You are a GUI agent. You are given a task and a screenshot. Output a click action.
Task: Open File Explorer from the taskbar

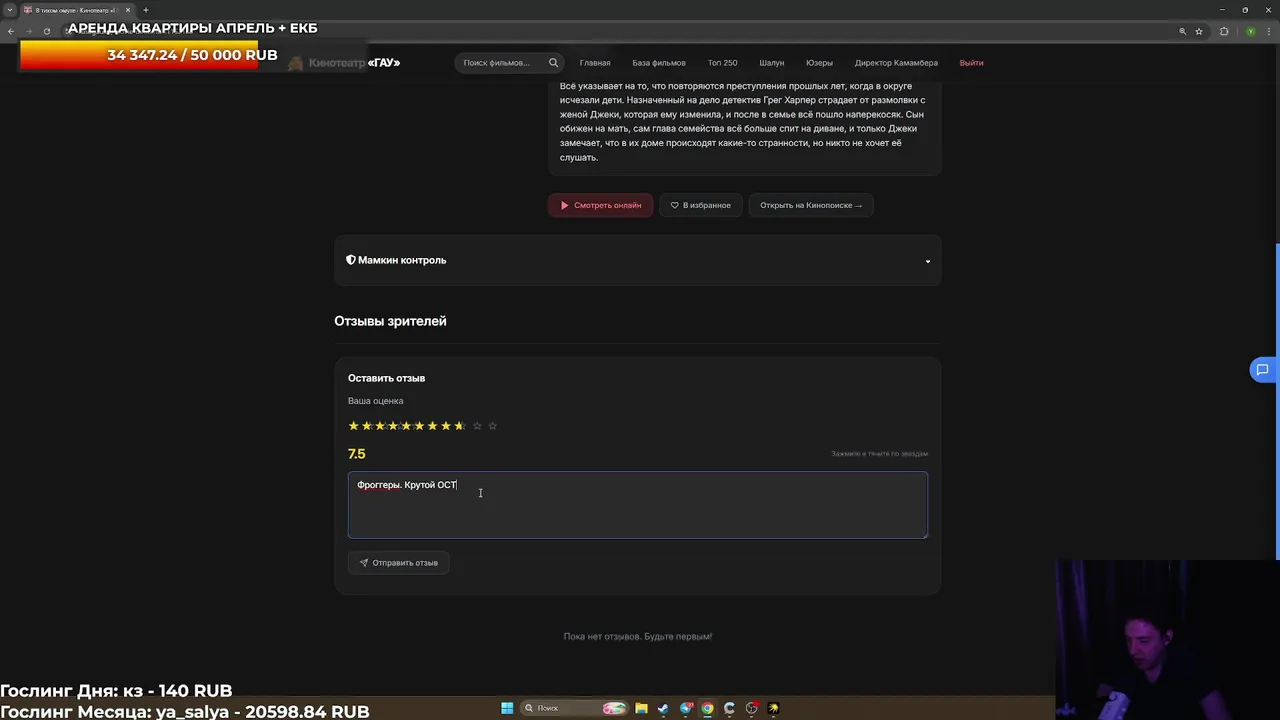[641, 708]
